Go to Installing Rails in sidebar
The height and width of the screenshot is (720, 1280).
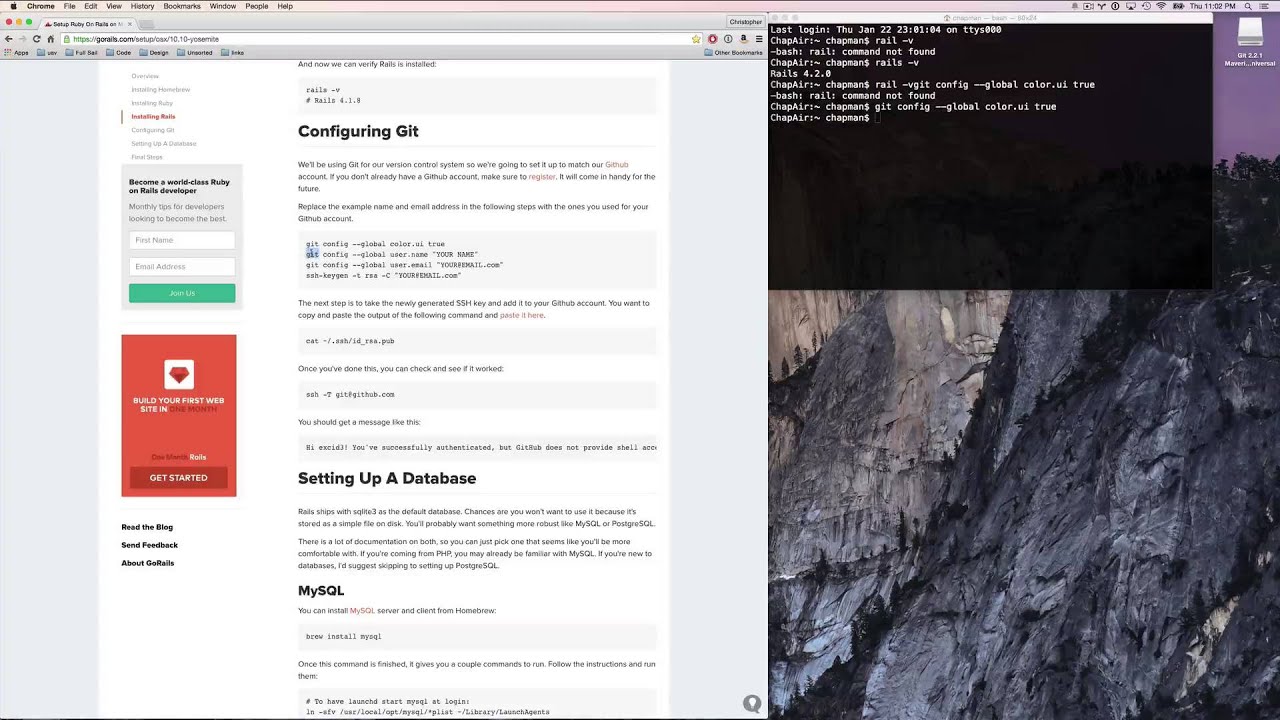coord(153,116)
